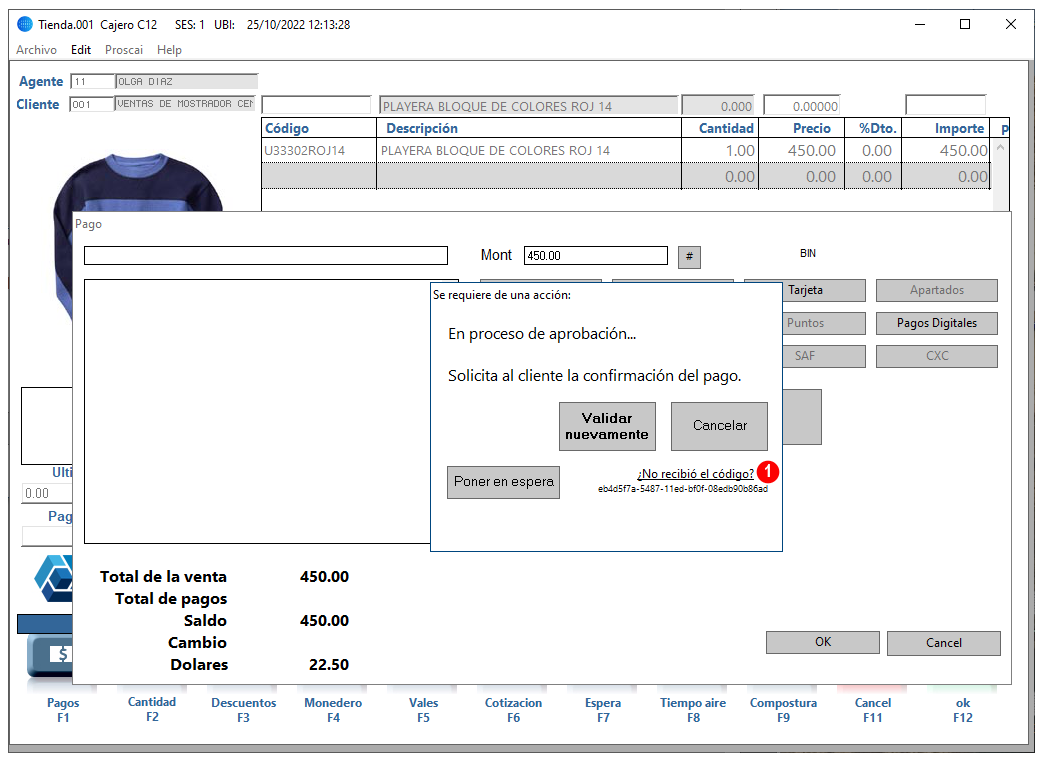This screenshot has height=761, width=1042.
Task: Click the Puntos payment button
Action: (x=824, y=323)
